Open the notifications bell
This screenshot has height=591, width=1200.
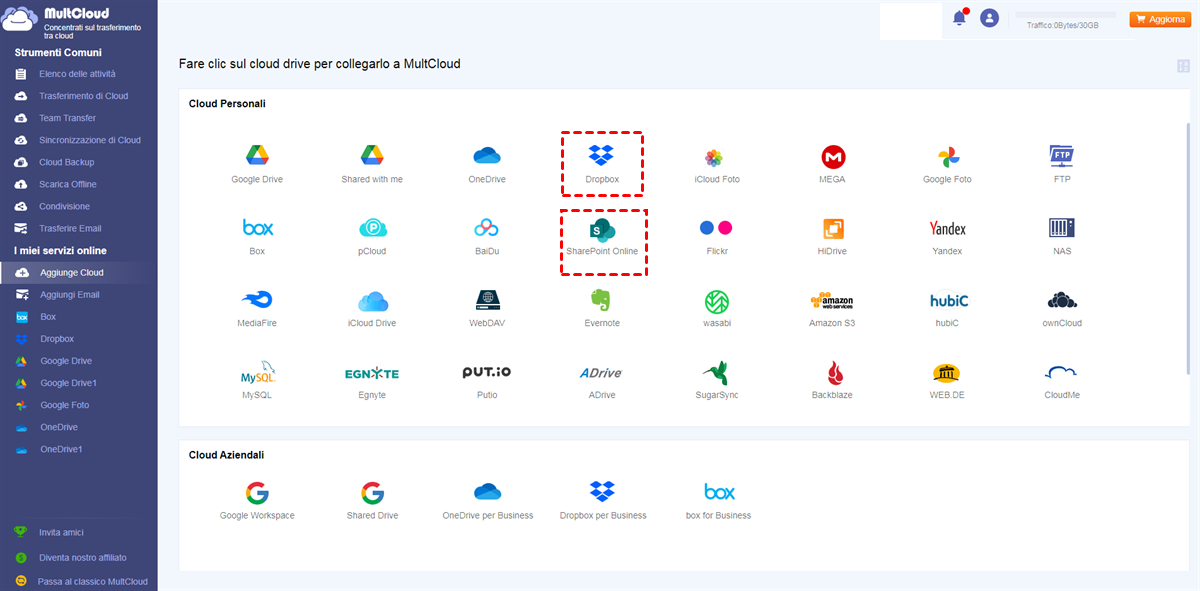(x=959, y=18)
